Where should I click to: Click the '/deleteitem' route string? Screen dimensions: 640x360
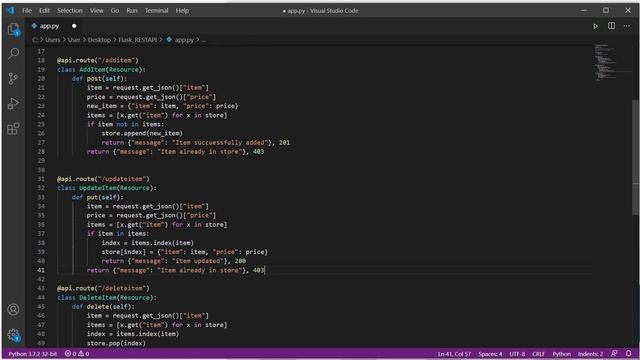click(122, 288)
